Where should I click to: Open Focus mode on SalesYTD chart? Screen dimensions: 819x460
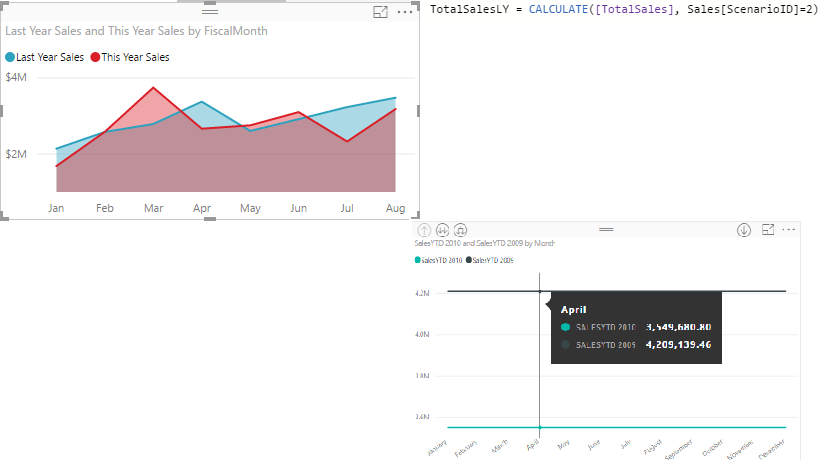pos(768,229)
